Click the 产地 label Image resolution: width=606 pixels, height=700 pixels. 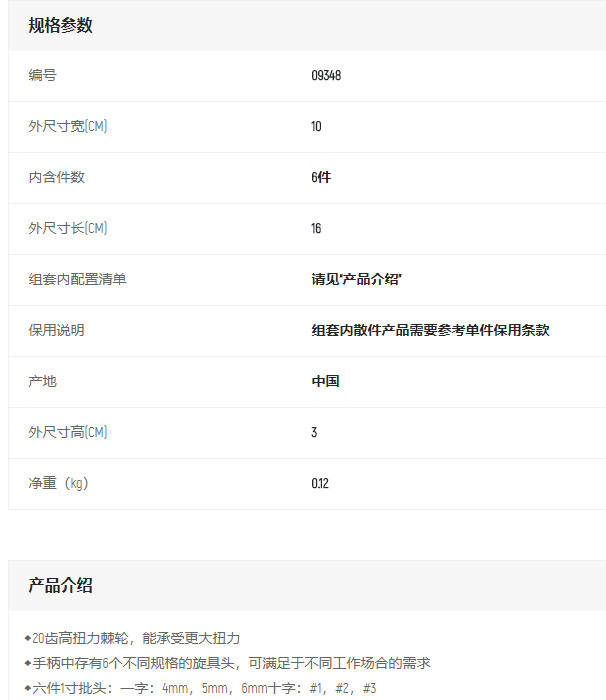coord(43,382)
